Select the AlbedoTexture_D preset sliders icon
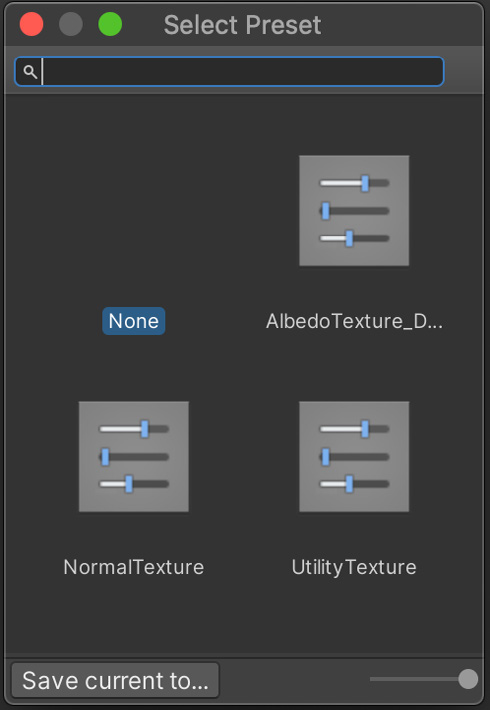 [354, 211]
